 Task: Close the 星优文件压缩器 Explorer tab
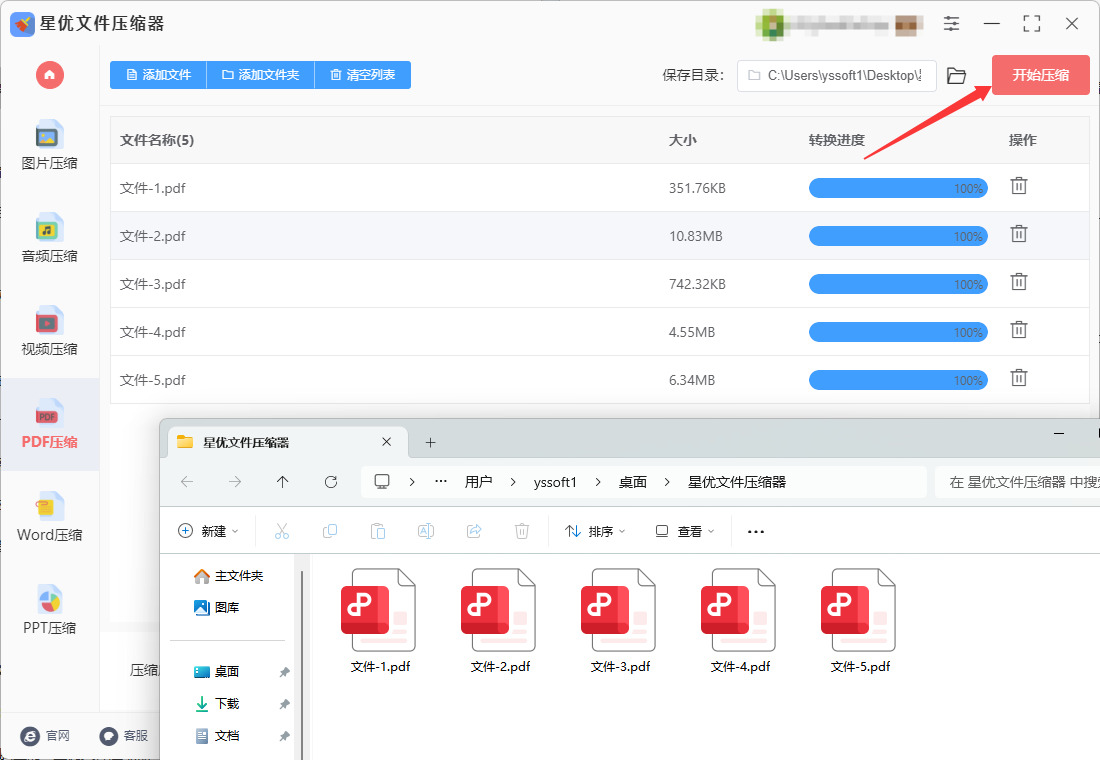click(387, 441)
